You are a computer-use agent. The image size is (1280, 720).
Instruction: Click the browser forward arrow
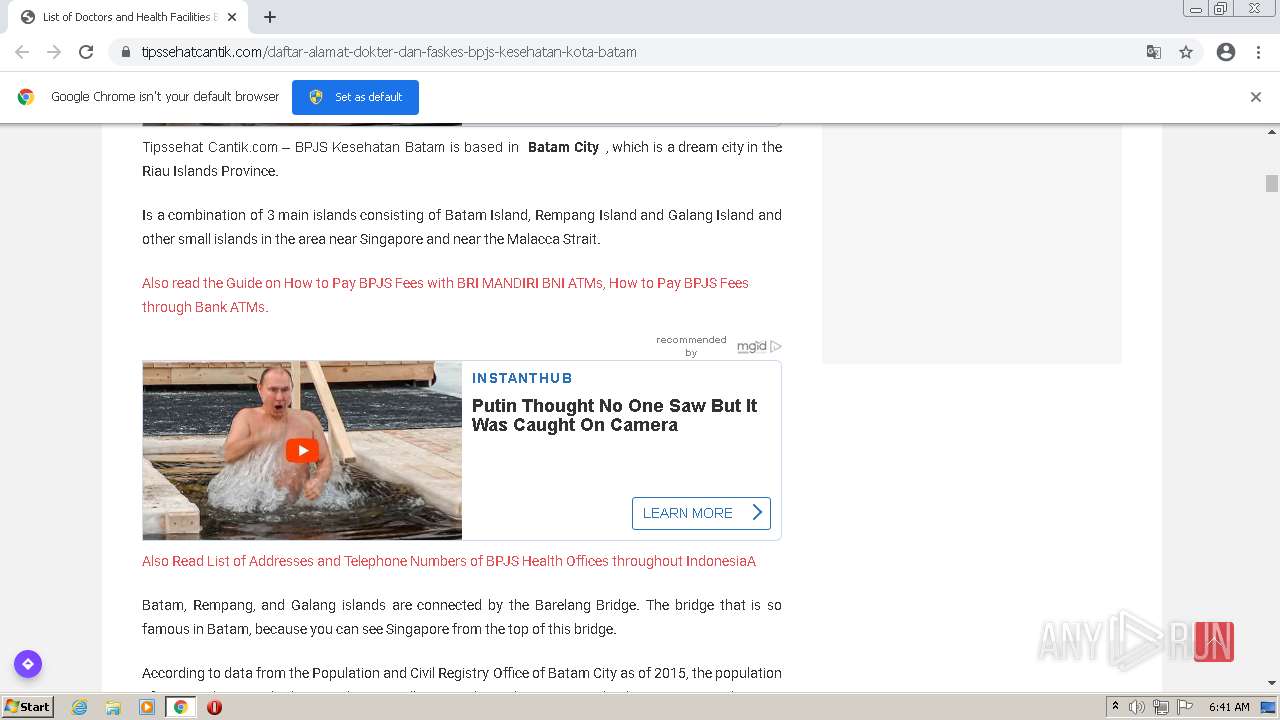[54, 52]
